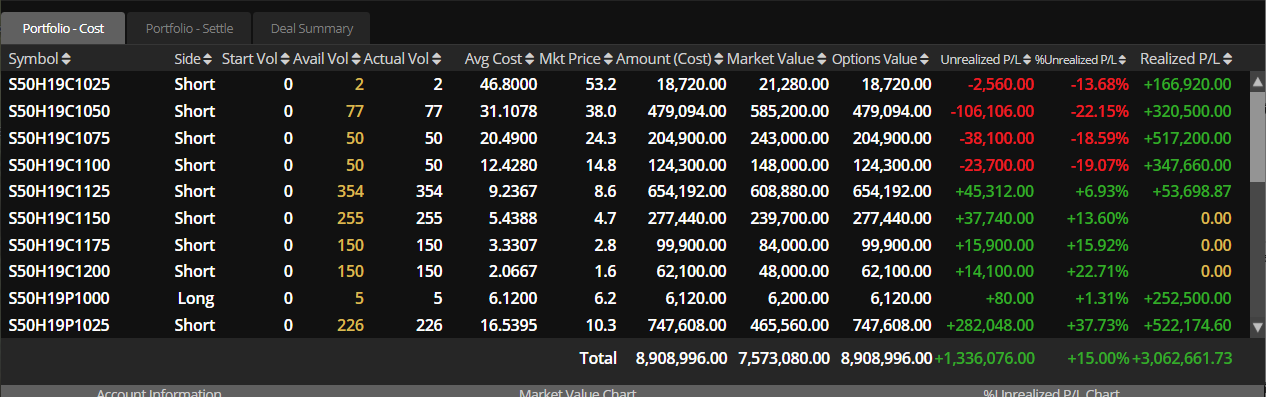Select the S50H19P1000 Long position row
Image resolution: width=1266 pixels, height=397 pixels.
[x=624, y=298]
